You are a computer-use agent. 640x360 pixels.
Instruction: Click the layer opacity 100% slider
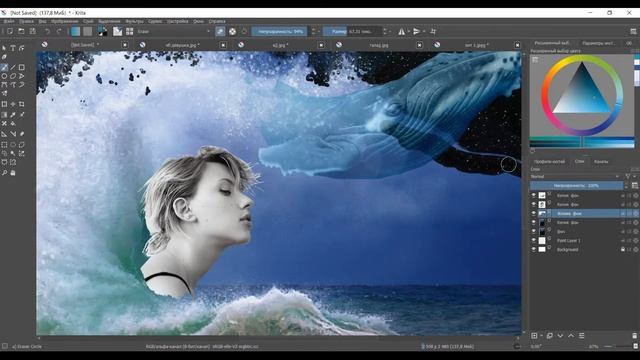[x=577, y=186]
